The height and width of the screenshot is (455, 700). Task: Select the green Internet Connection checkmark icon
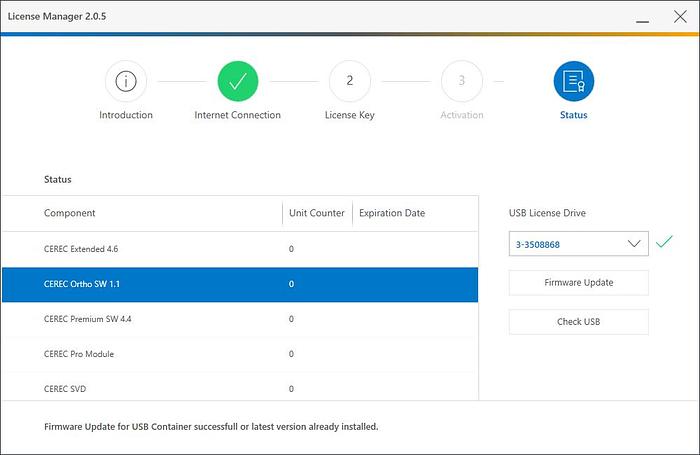coord(238,82)
